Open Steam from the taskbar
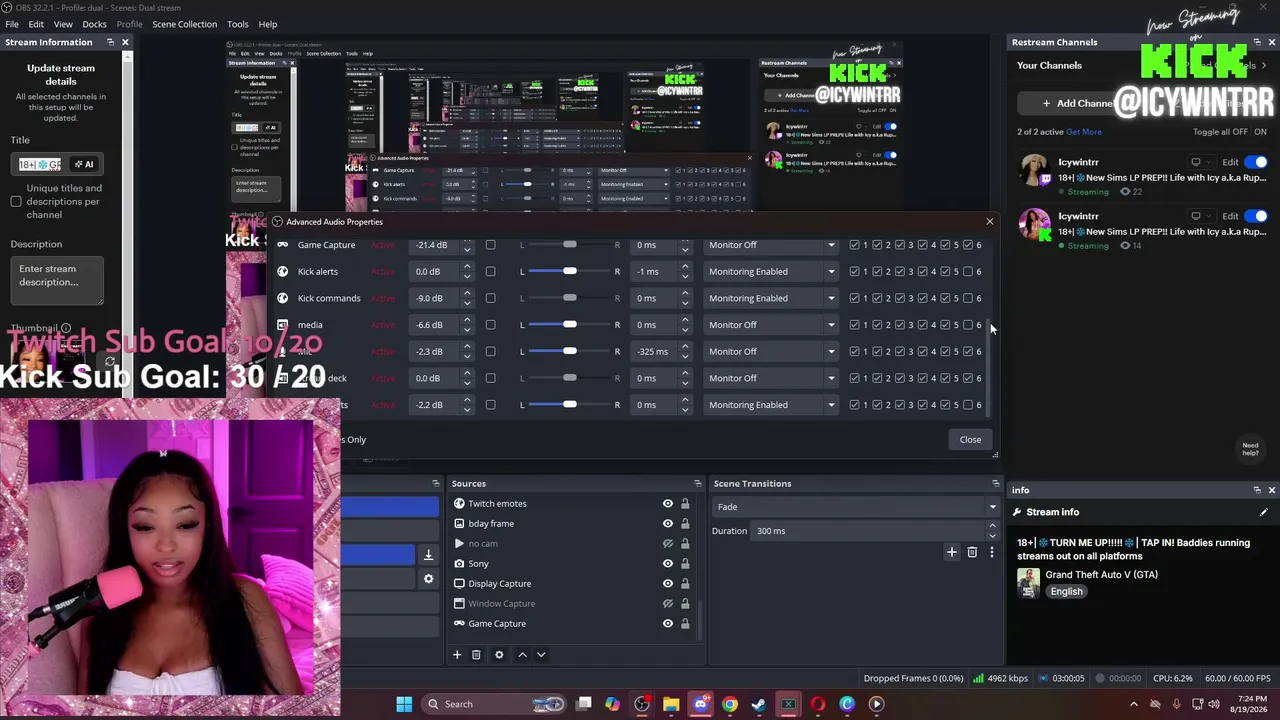The height and width of the screenshot is (720, 1280). click(759, 704)
